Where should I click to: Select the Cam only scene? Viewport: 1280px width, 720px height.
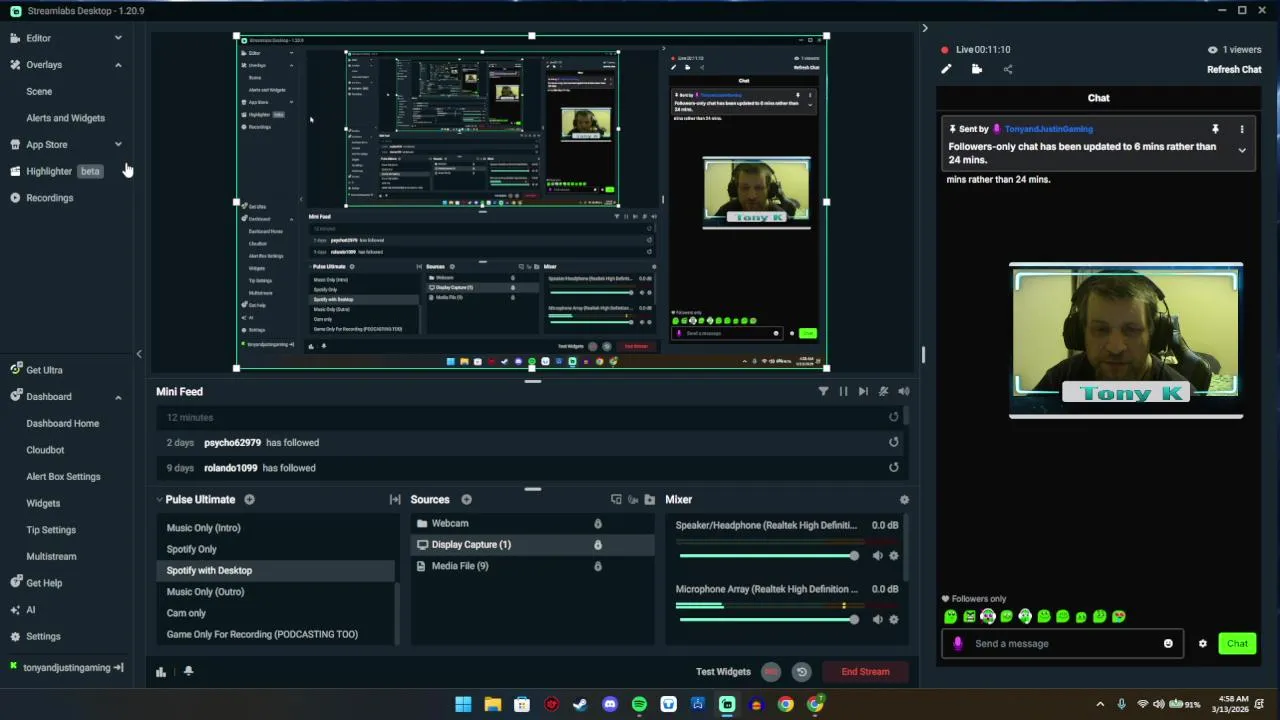point(186,613)
